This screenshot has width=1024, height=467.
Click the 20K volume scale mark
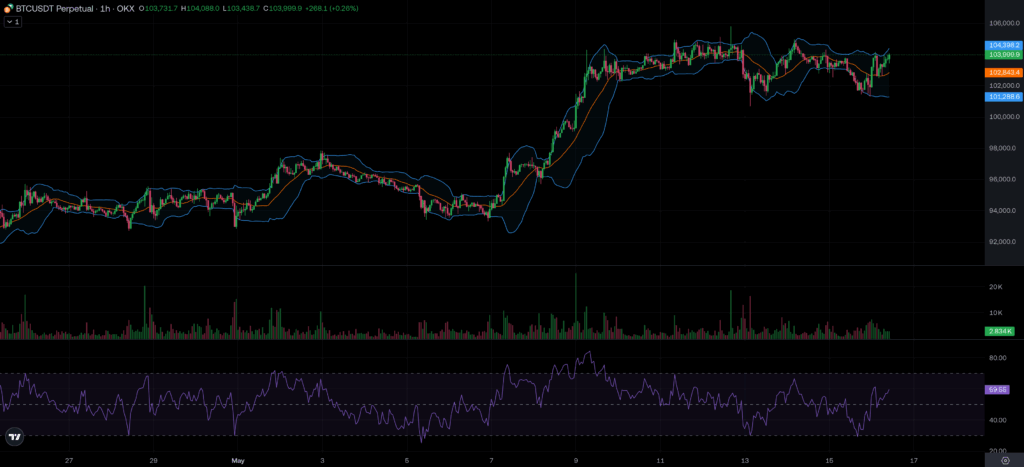point(996,287)
